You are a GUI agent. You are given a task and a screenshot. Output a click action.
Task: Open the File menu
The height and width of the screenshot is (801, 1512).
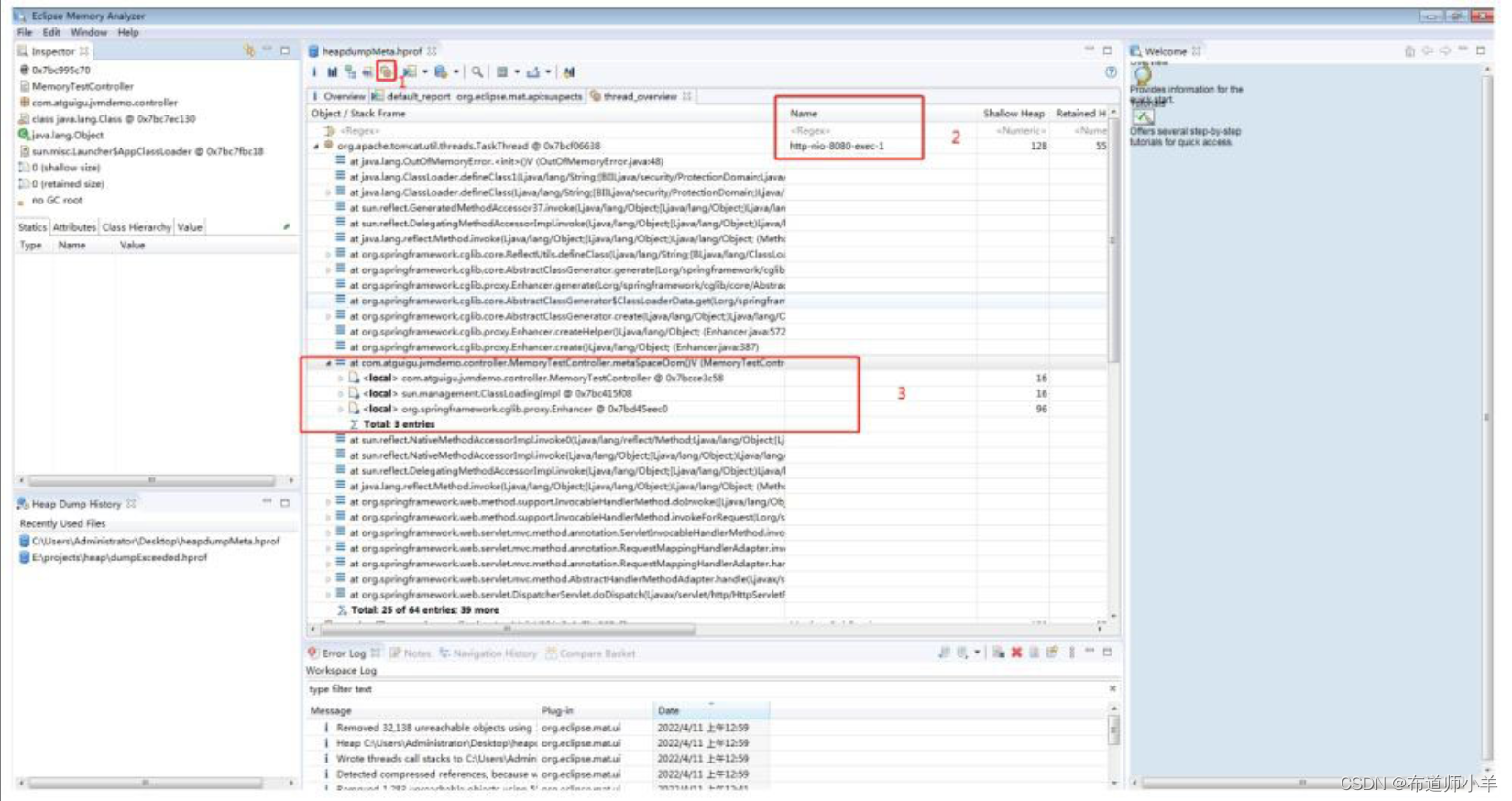pyautogui.click(x=25, y=32)
